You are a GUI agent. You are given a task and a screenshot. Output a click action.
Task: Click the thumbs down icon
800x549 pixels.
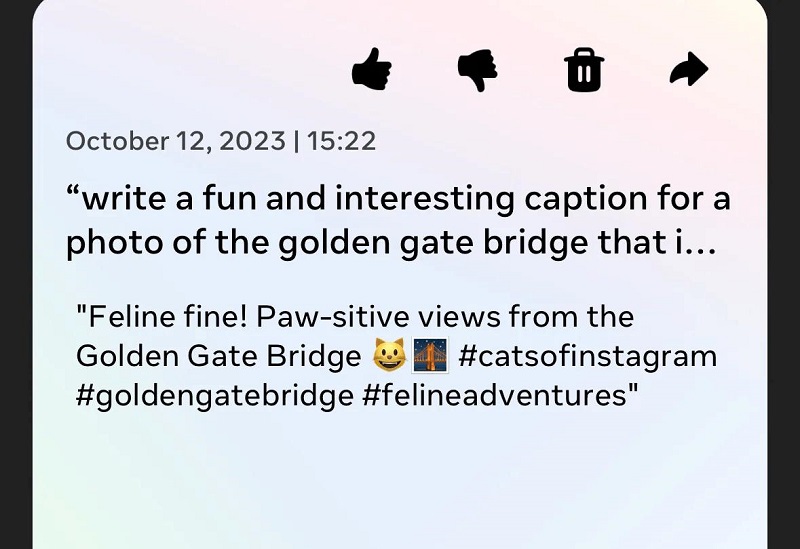pos(478,70)
